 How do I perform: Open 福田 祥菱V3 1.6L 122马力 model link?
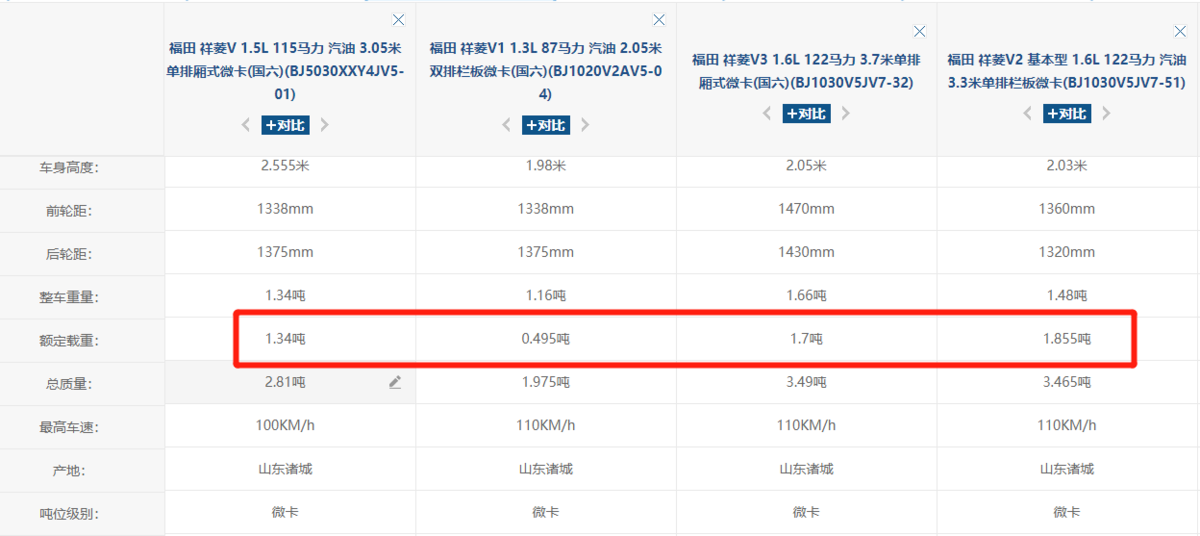807,71
